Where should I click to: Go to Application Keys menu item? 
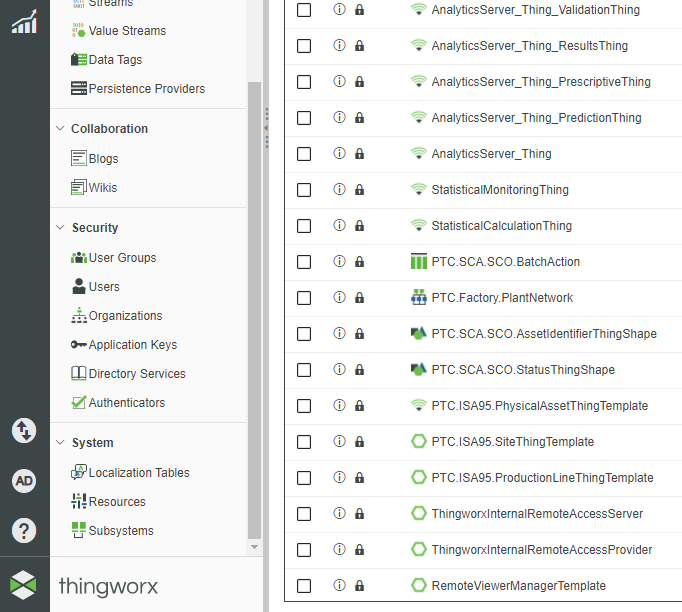[132, 345]
